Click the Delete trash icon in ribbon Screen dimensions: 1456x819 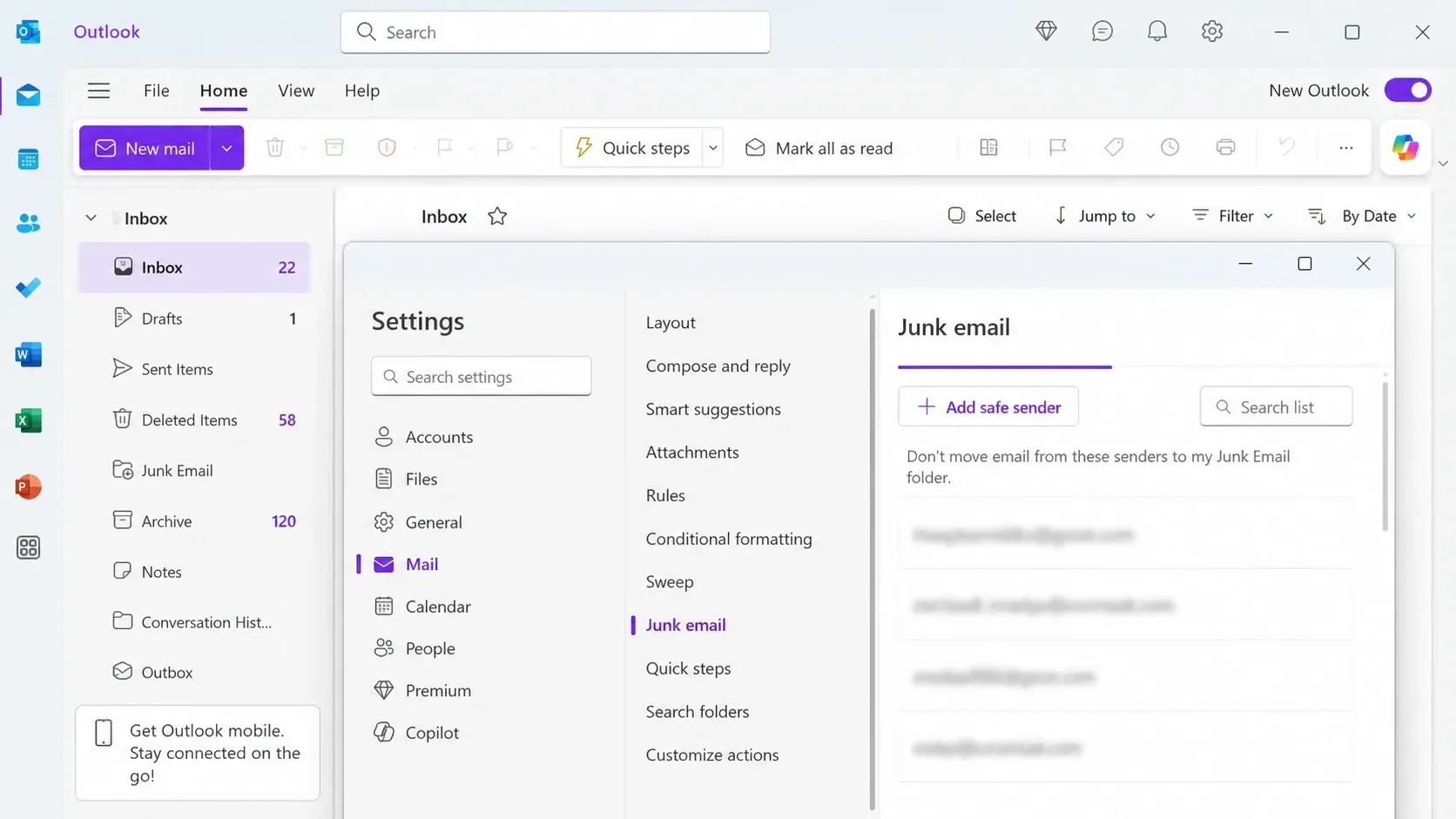(x=275, y=148)
